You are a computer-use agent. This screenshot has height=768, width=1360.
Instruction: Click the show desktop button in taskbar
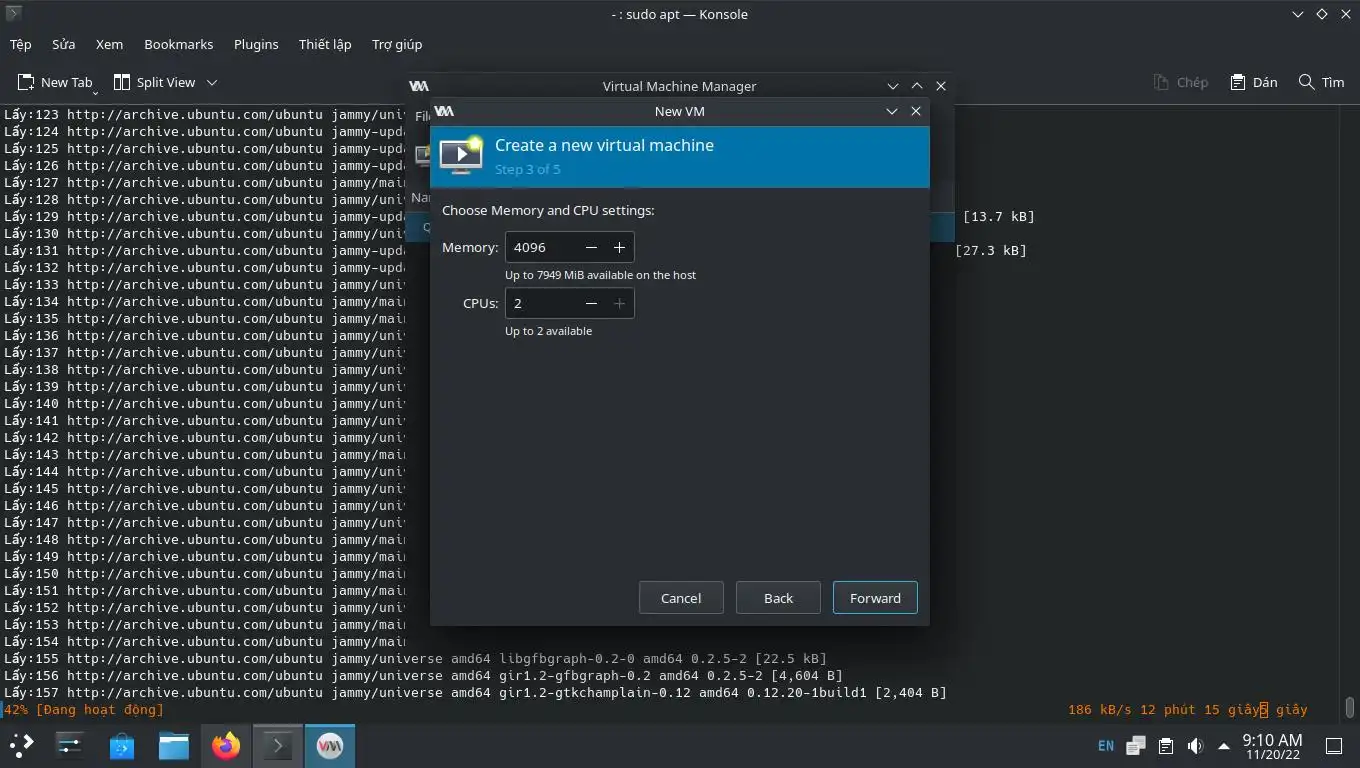[1333, 746]
